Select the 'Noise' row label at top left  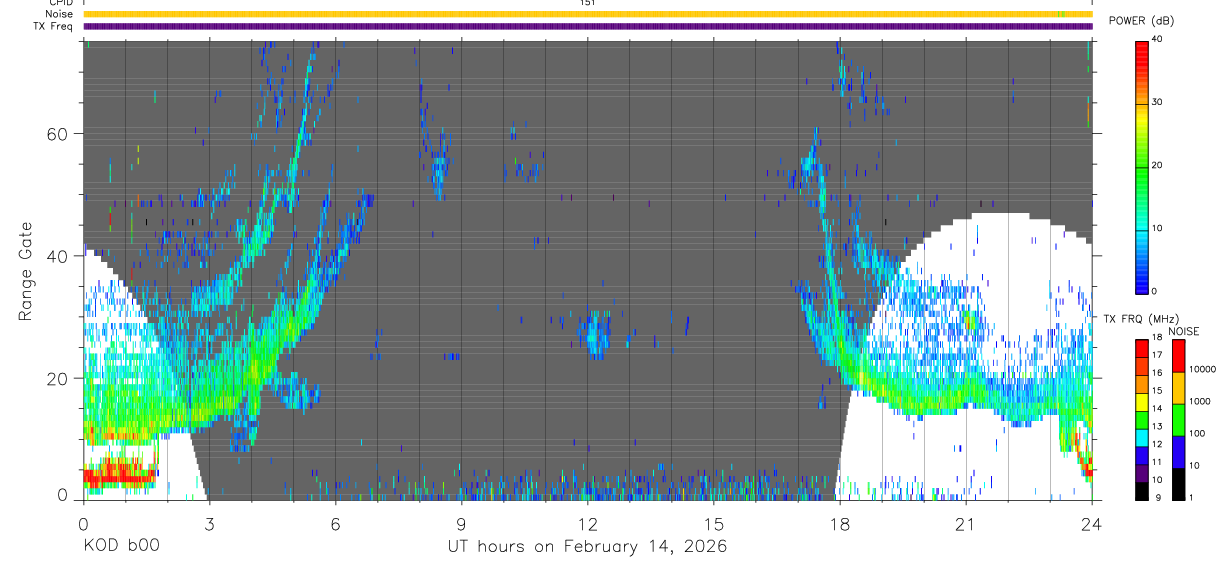(61, 14)
